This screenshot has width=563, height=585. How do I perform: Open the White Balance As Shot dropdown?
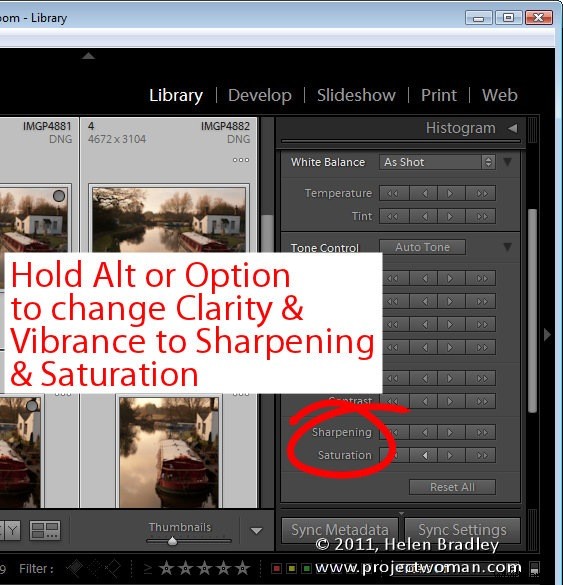coord(437,162)
